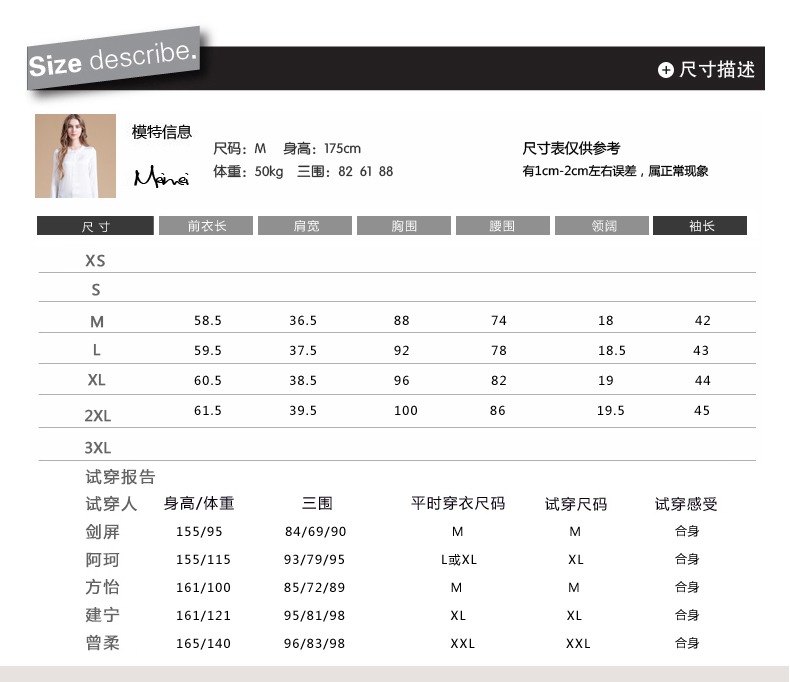Choose the 3XL size row label
The image size is (790, 682).
(x=97, y=447)
